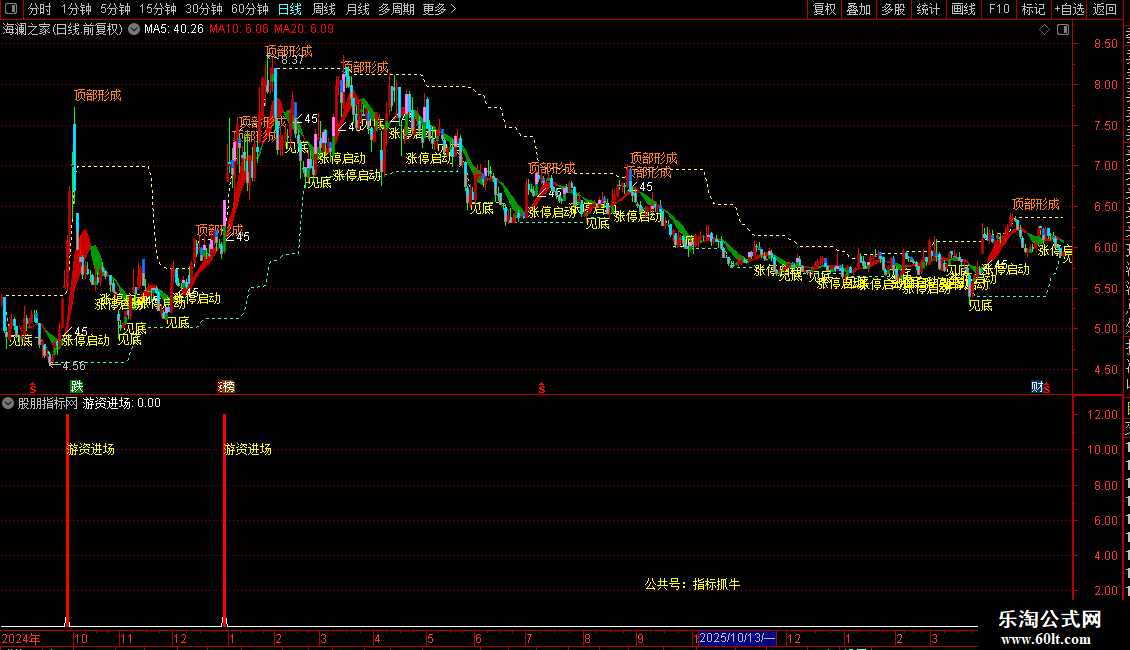Click the red S marker under July

pyautogui.click(x=542, y=388)
